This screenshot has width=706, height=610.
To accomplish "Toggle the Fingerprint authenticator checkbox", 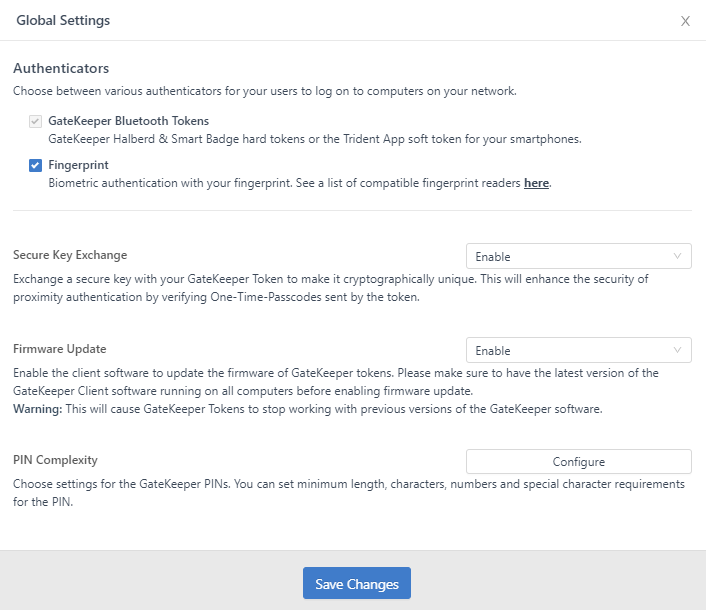I will (35, 165).
